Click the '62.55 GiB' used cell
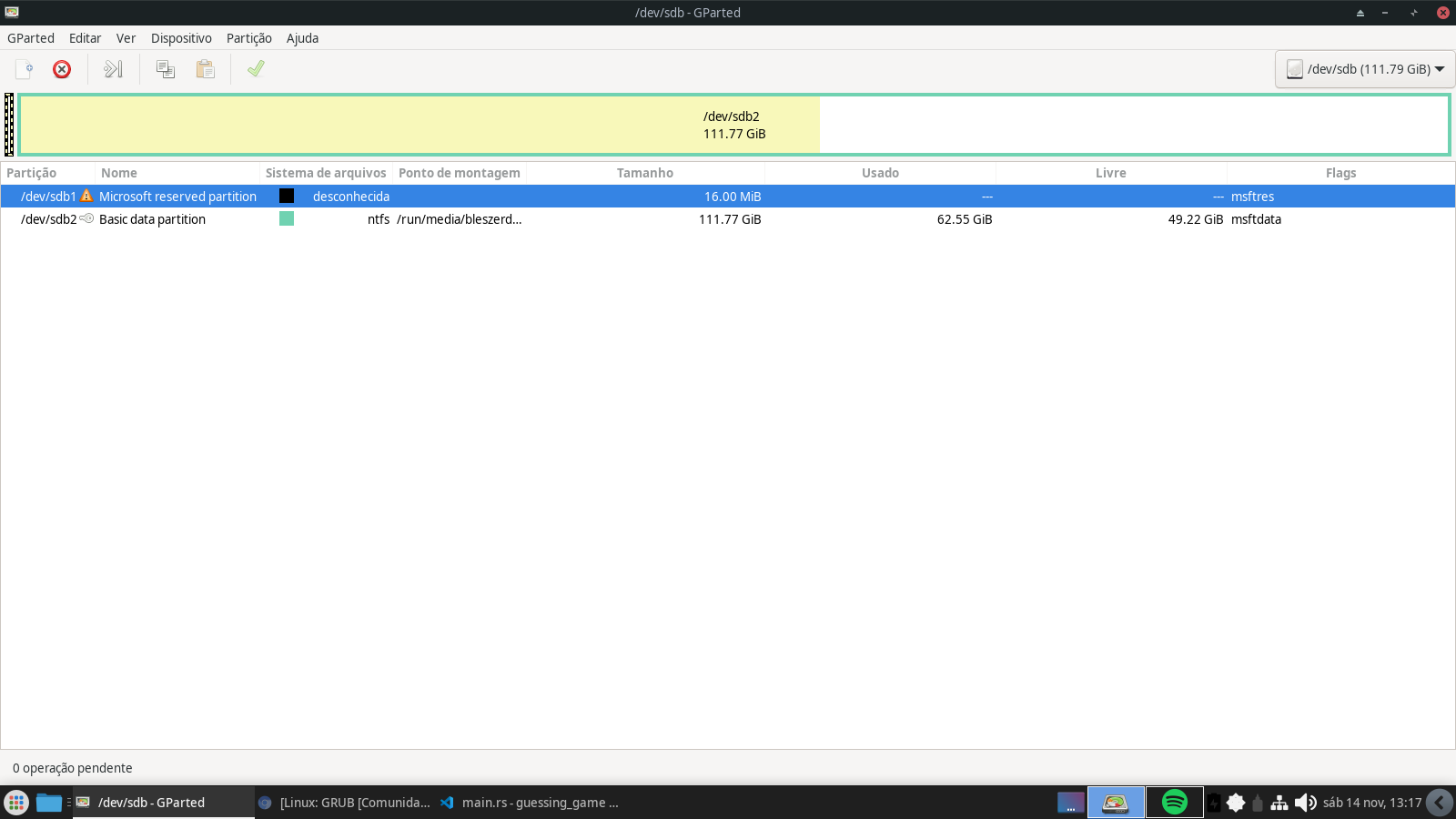1456x819 pixels. [x=965, y=219]
